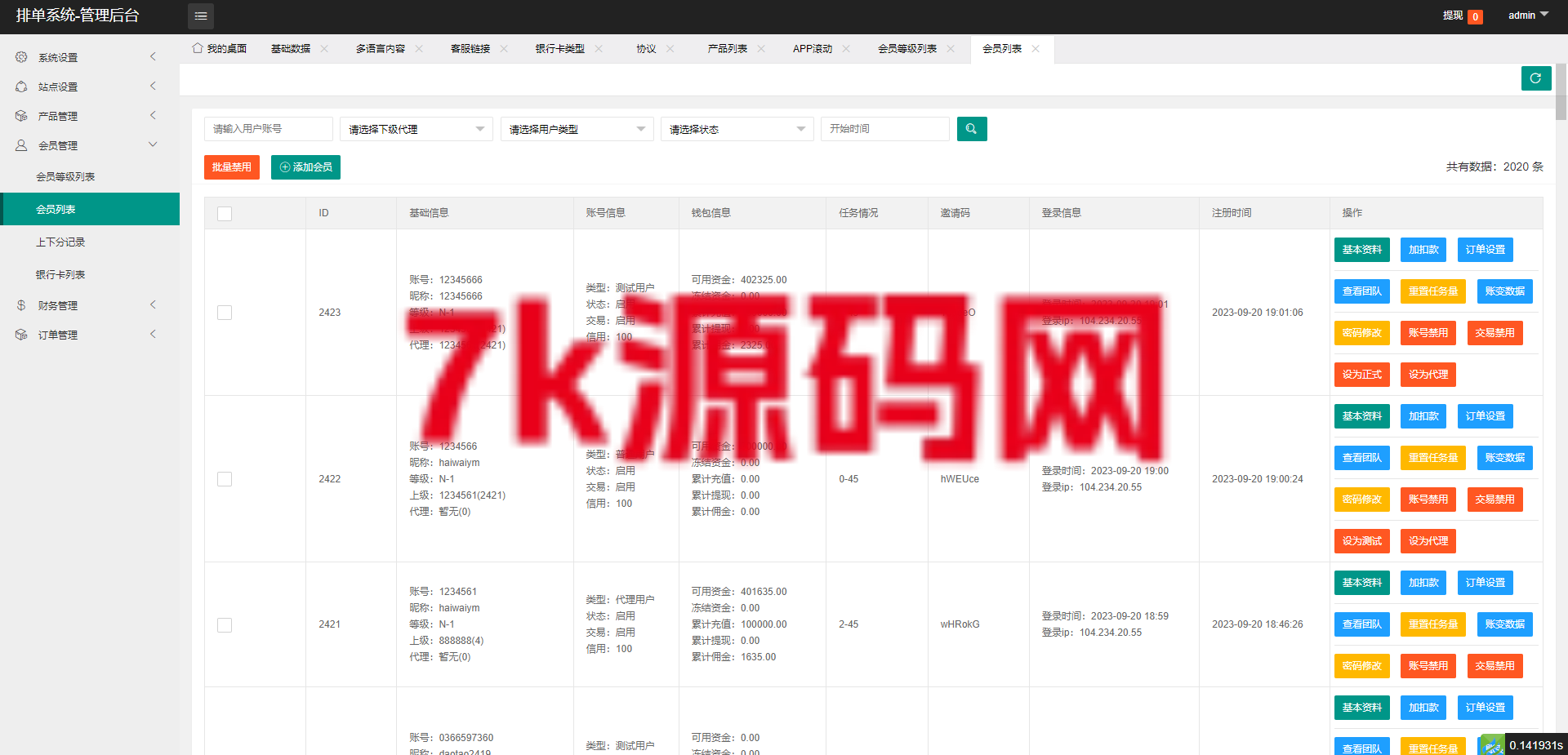Click 加扣款 for member 2422
This screenshot has width=1568, height=755.
click(1423, 416)
